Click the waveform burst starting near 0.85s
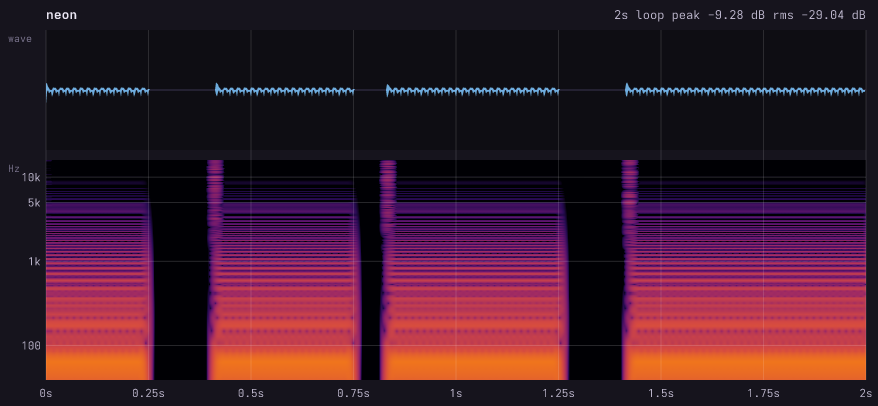The height and width of the screenshot is (406, 878). (x=473, y=90)
